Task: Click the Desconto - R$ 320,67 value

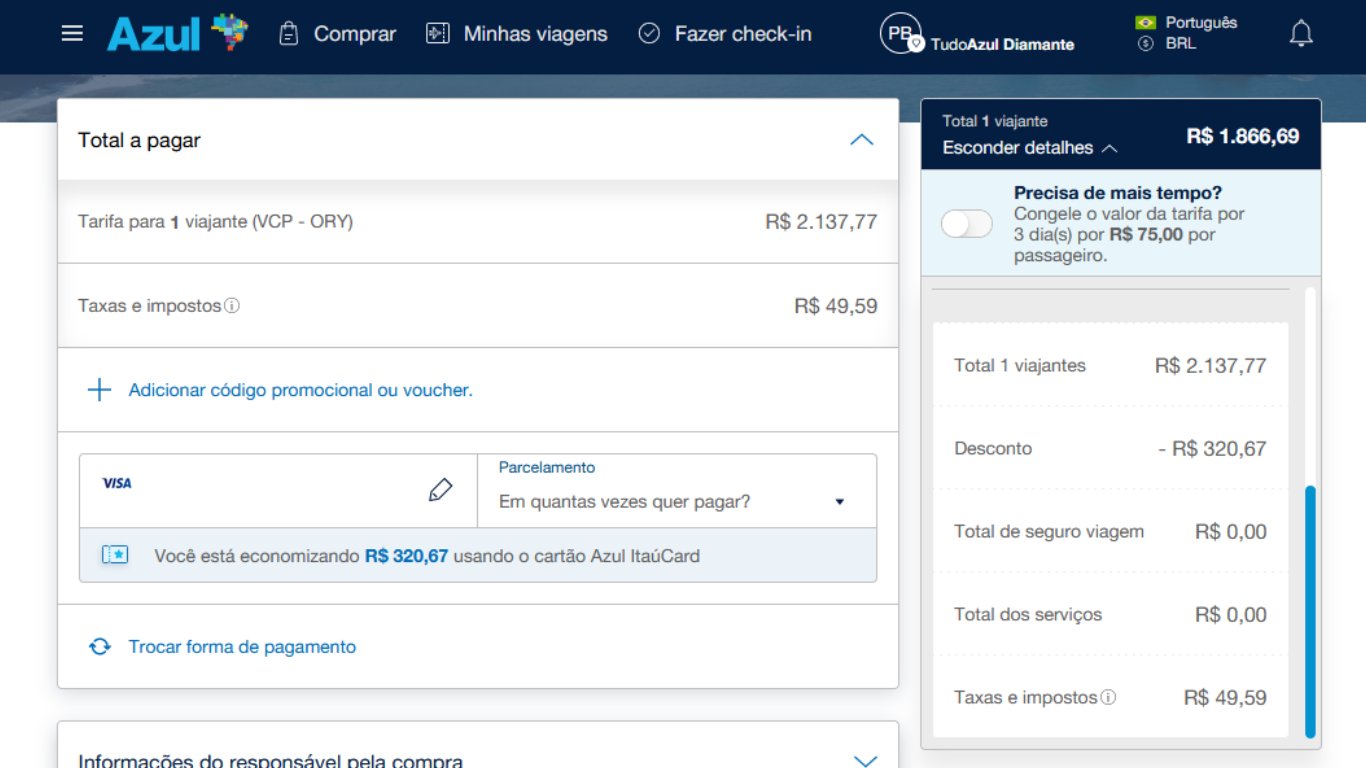Action: [1212, 449]
